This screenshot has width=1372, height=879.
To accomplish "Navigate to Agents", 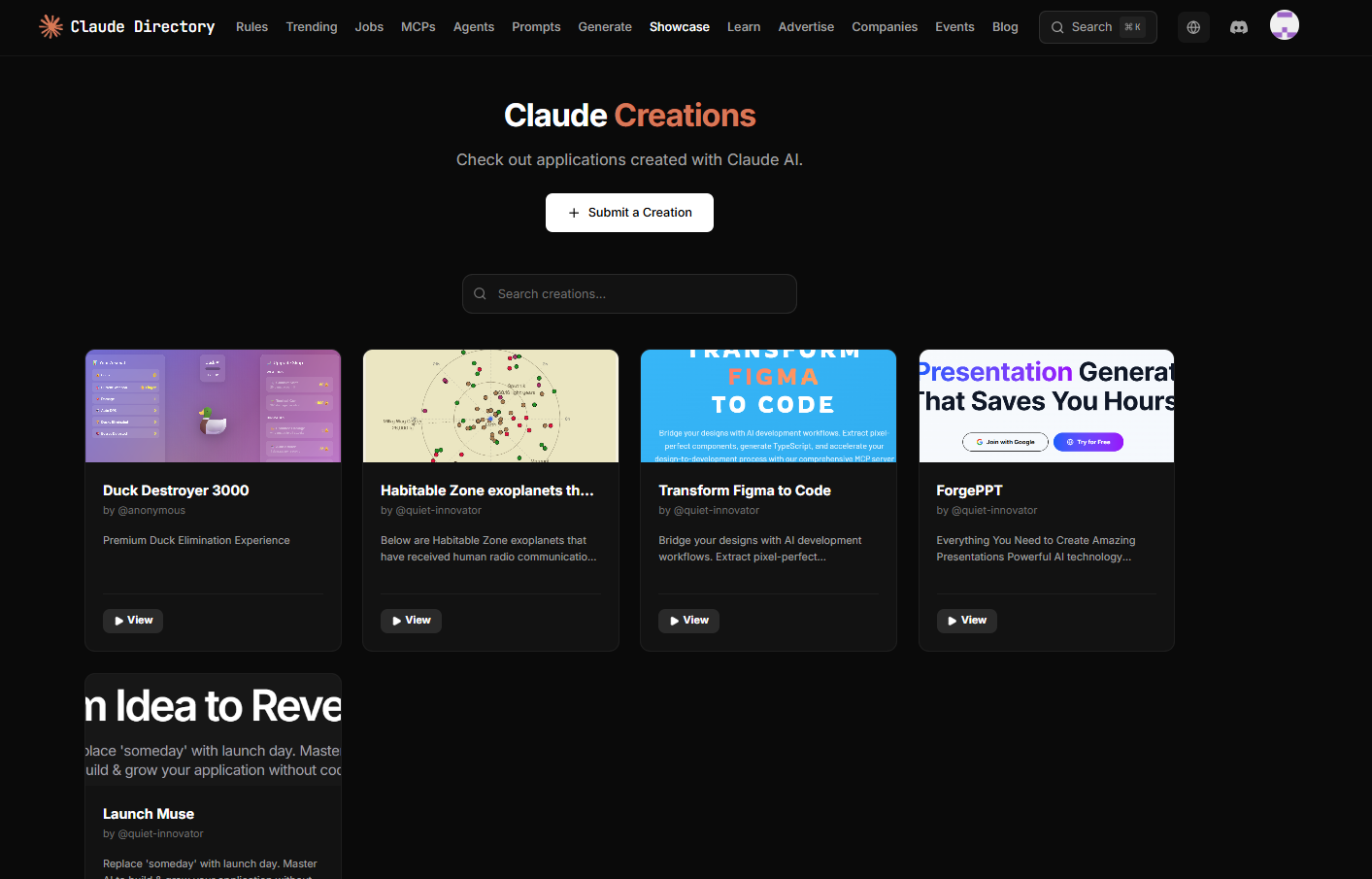I will tap(474, 27).
